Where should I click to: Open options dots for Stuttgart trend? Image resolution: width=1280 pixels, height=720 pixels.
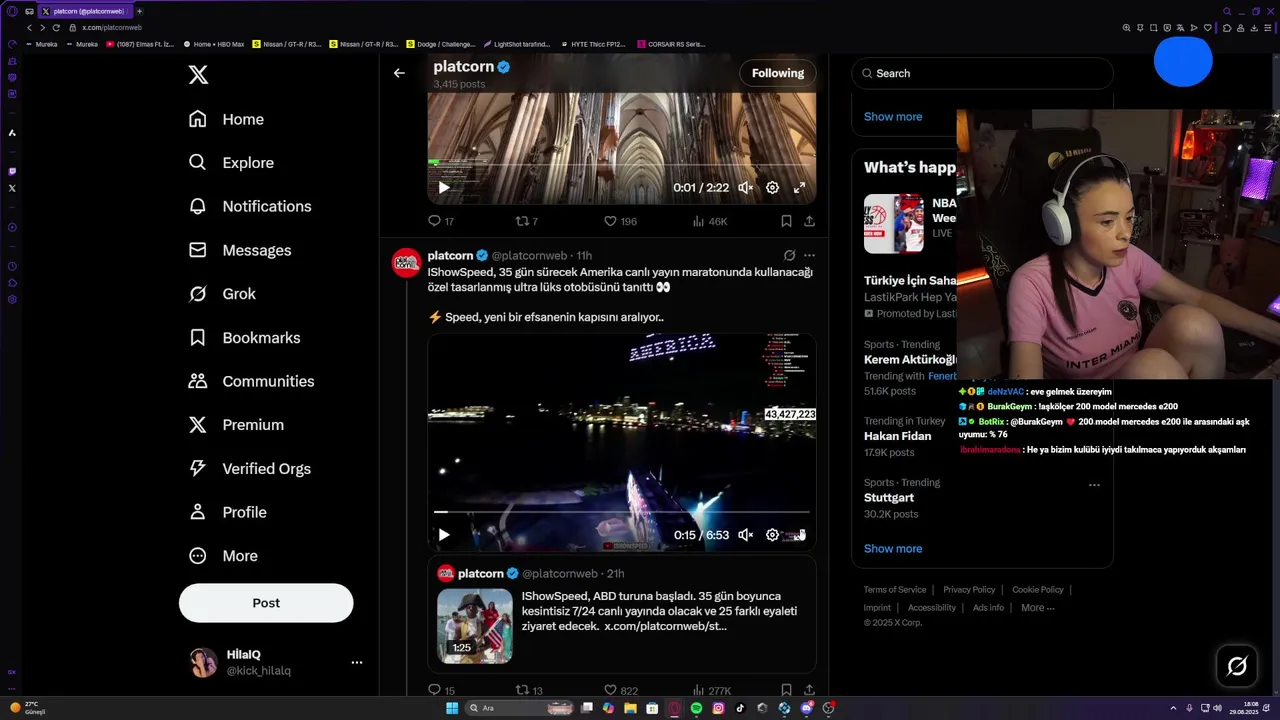tap(1094, 485)
